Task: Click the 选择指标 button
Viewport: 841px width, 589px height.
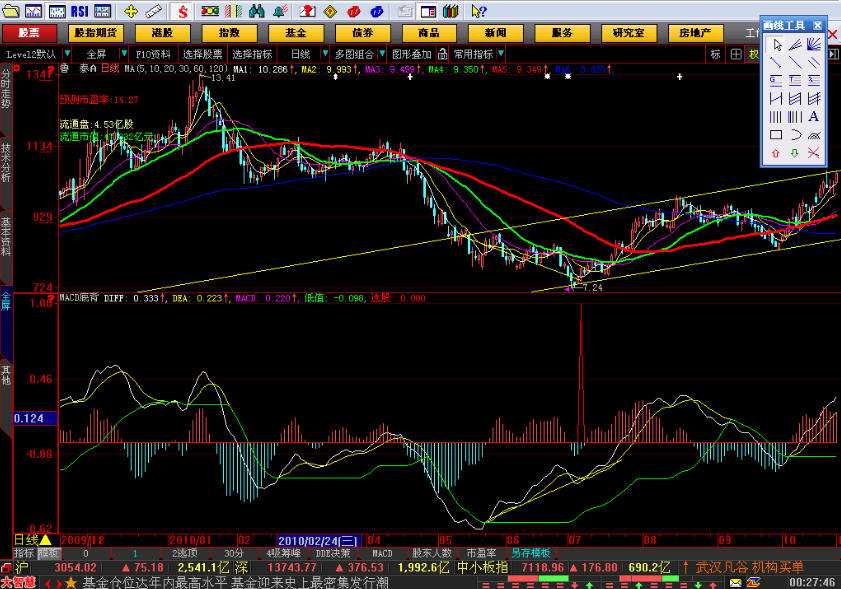Action: tap(252, 54)
